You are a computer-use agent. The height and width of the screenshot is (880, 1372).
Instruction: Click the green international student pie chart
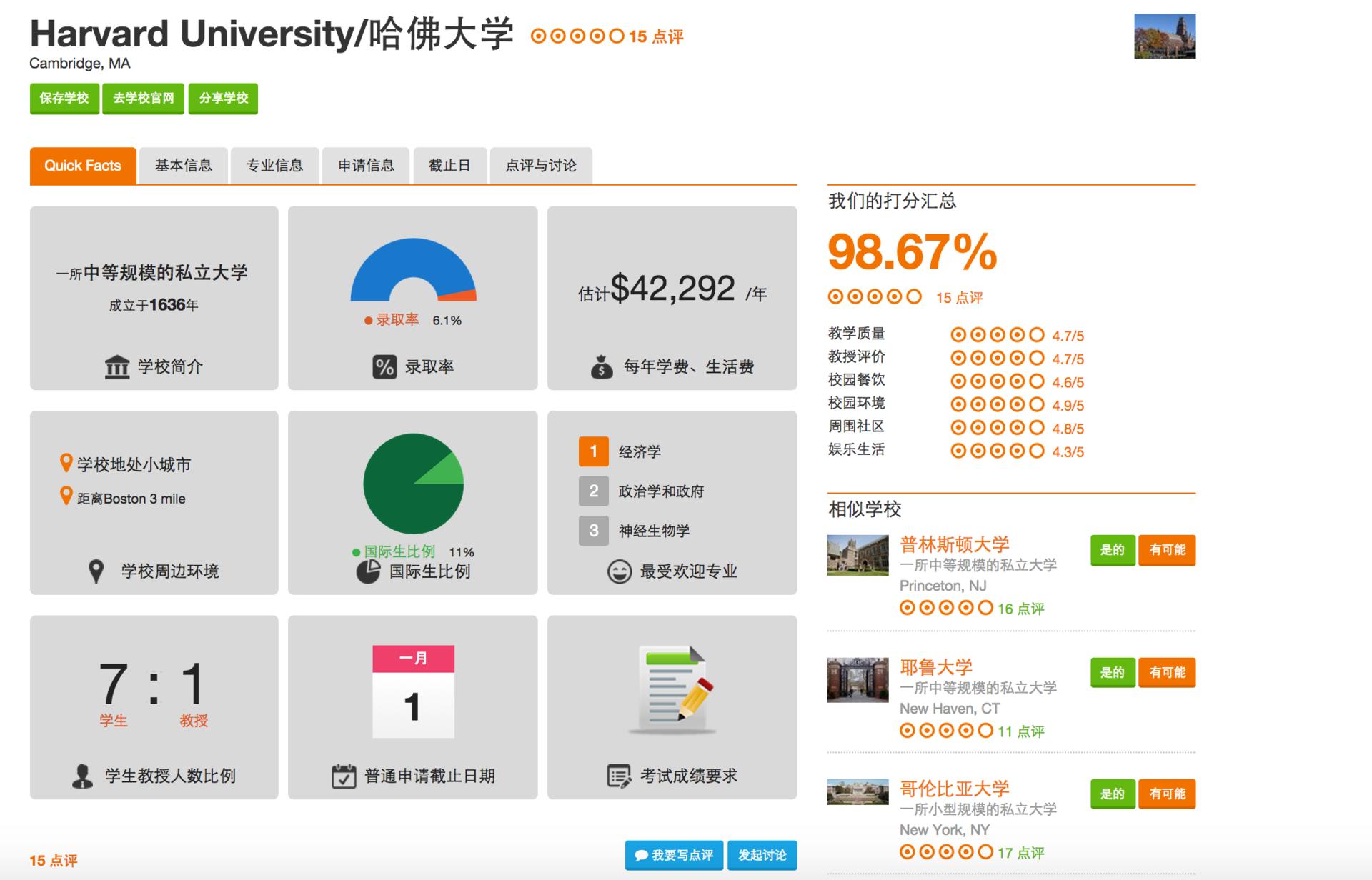point(413,484)
